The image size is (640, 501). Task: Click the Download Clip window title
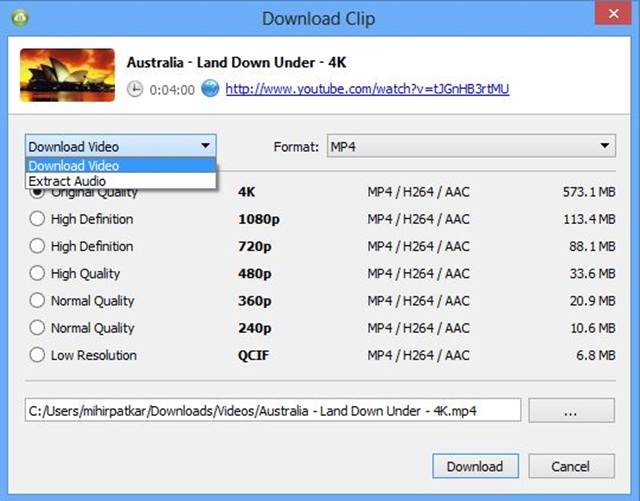pos(318,18)
